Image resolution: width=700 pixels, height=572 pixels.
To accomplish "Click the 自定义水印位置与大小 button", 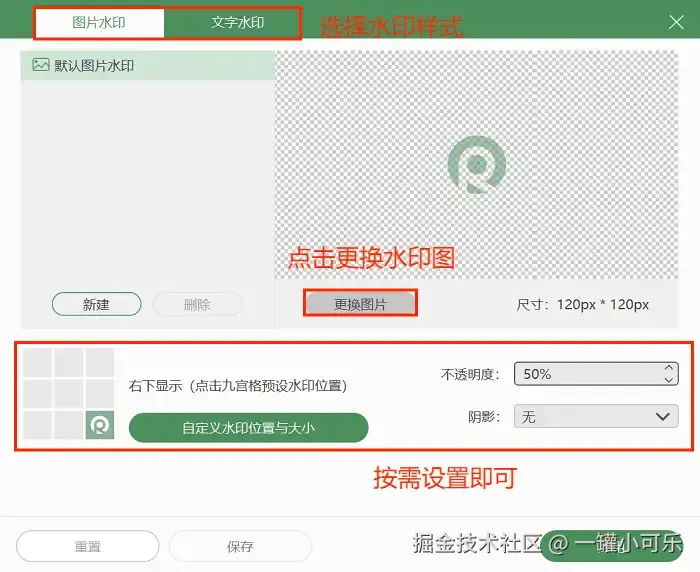I will pyautogui.click(x=249, y=428).
